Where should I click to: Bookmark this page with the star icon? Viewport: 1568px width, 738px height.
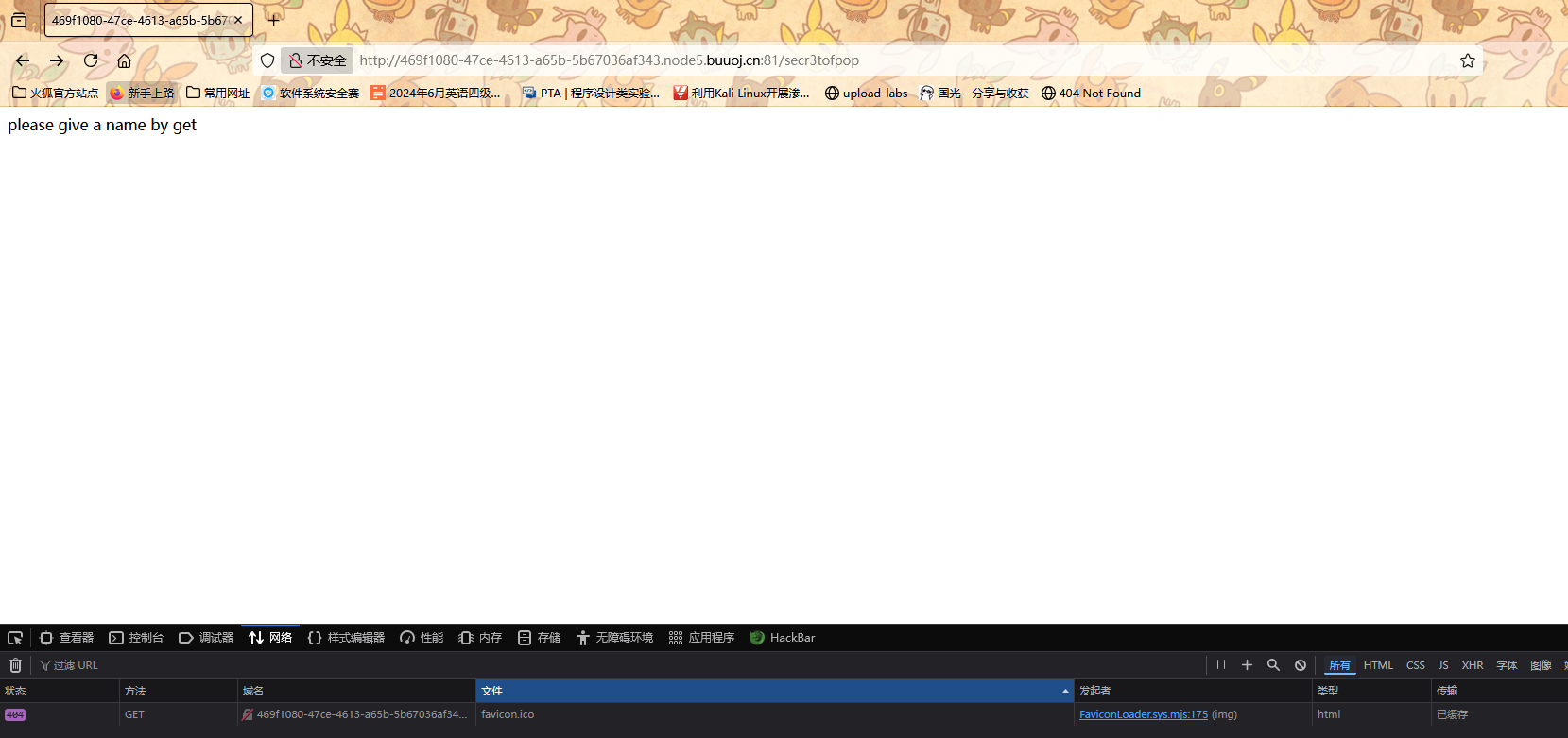tap(1467, 60)
